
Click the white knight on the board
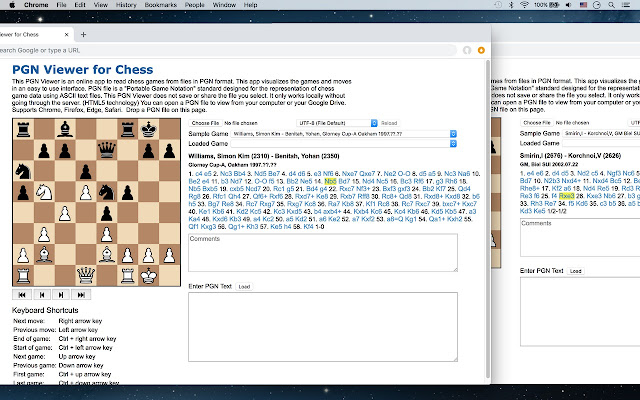tap(44, 192)
